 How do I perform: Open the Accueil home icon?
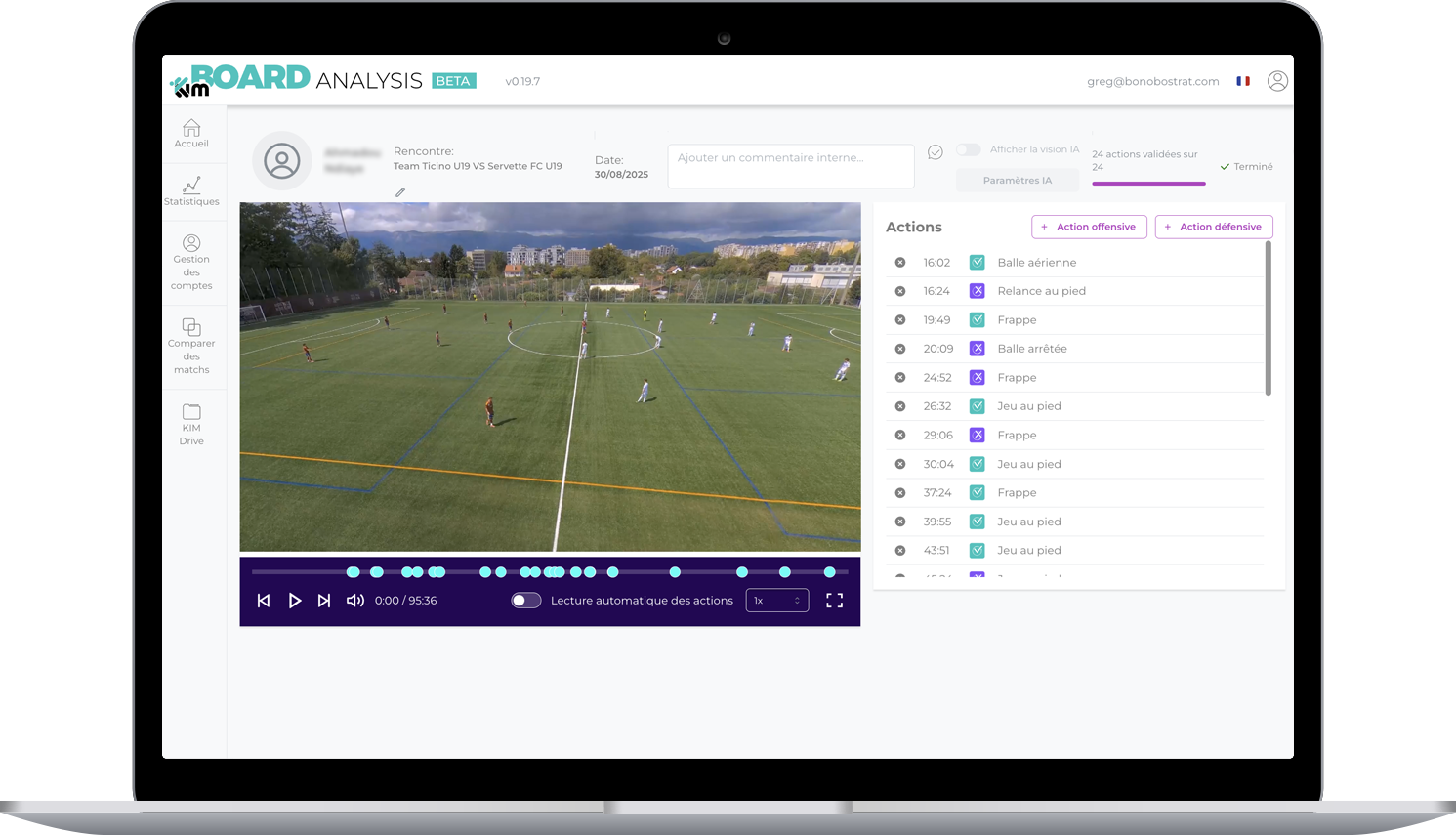coord(191,129)
